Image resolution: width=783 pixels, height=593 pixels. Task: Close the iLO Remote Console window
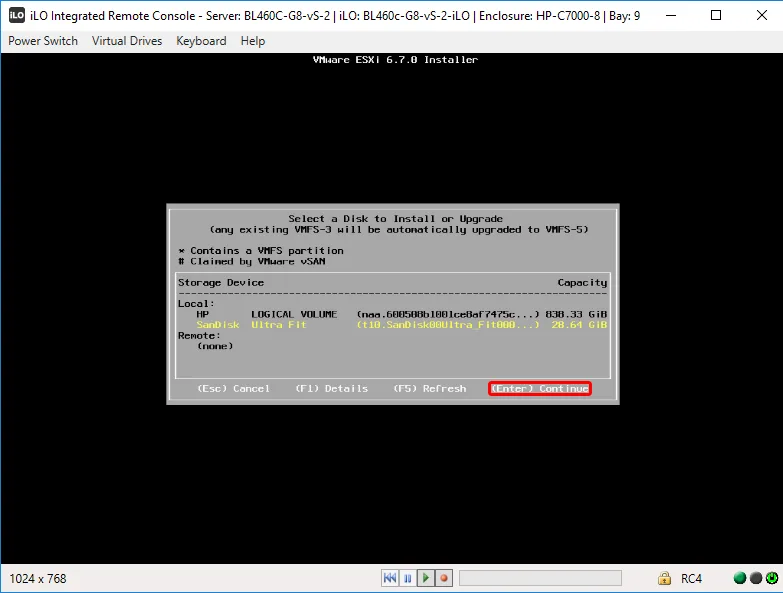pyautogui.click(x=762, y=15)
